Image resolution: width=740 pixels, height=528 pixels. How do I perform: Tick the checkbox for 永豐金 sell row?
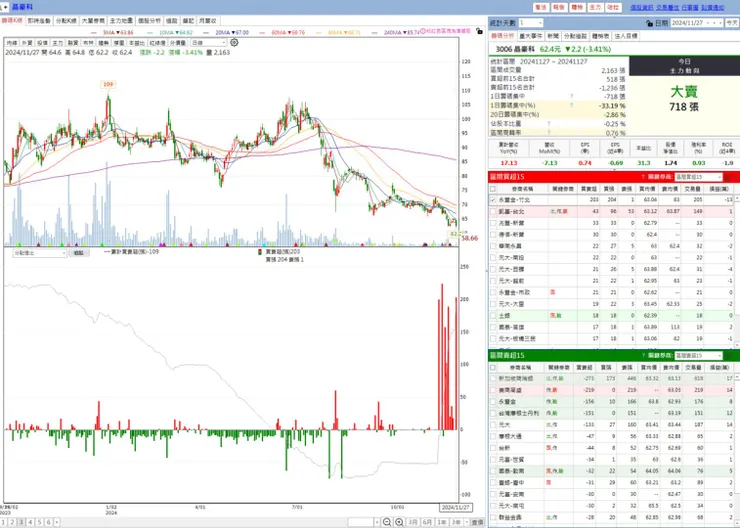click(493, 402)
